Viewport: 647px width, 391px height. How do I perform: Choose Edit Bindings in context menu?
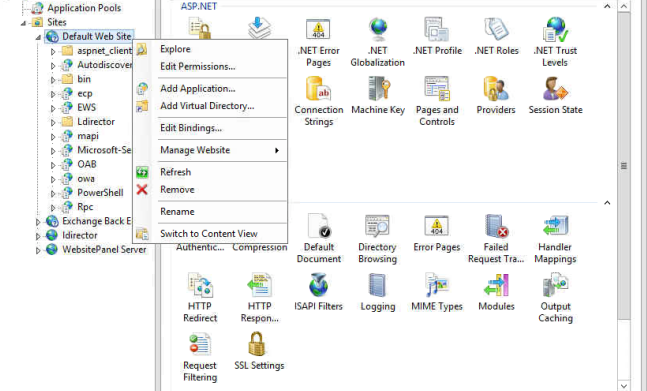tap(210, 128)
